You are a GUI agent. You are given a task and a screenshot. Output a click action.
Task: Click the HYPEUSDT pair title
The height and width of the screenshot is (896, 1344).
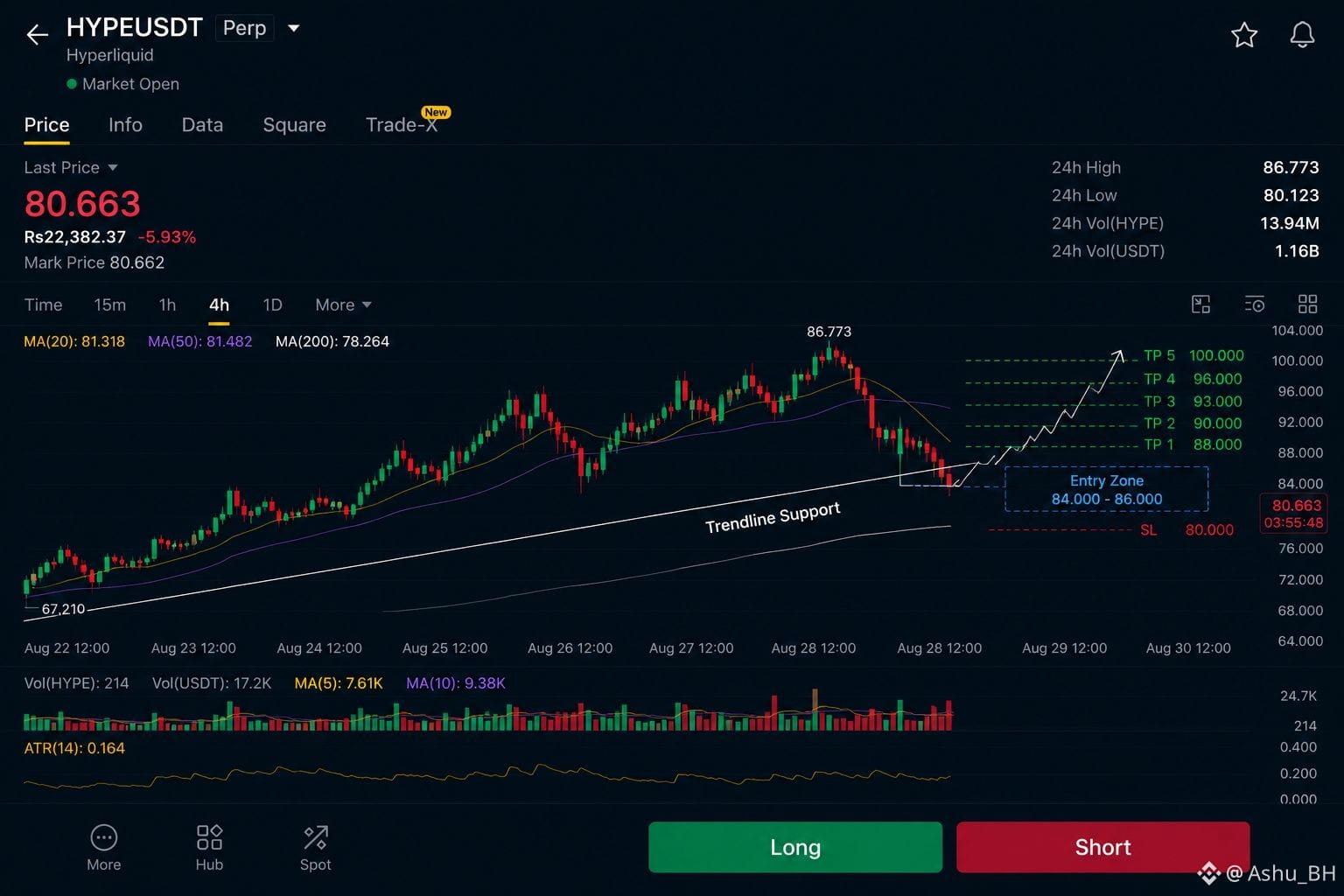click(x=135, y=28)
